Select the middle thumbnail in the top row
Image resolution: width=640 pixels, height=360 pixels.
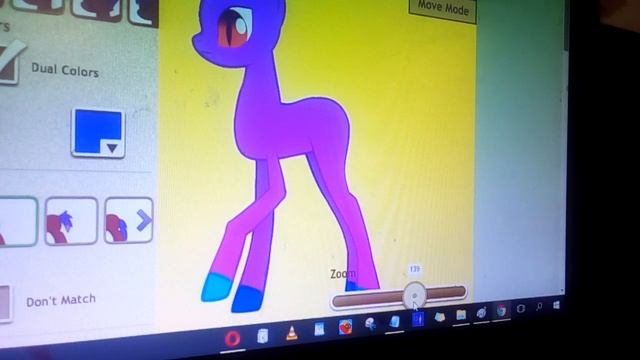pyautogui.click(x=96, y=10)
